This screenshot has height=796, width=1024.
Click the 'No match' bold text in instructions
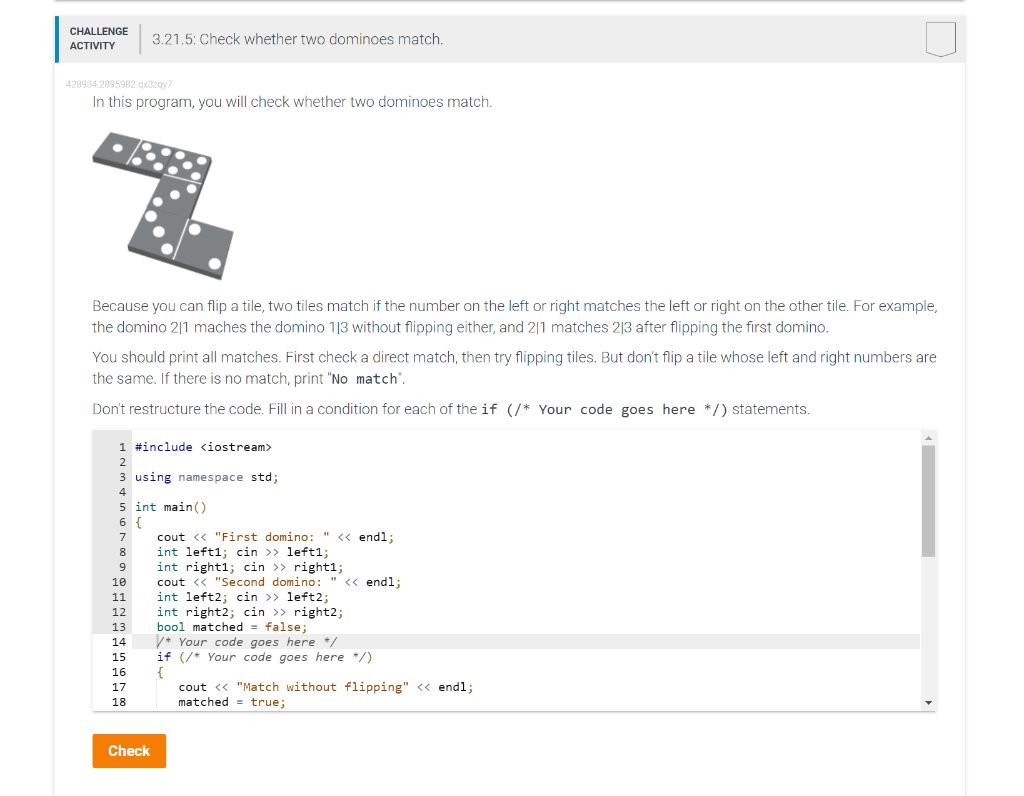coord(364,379)
